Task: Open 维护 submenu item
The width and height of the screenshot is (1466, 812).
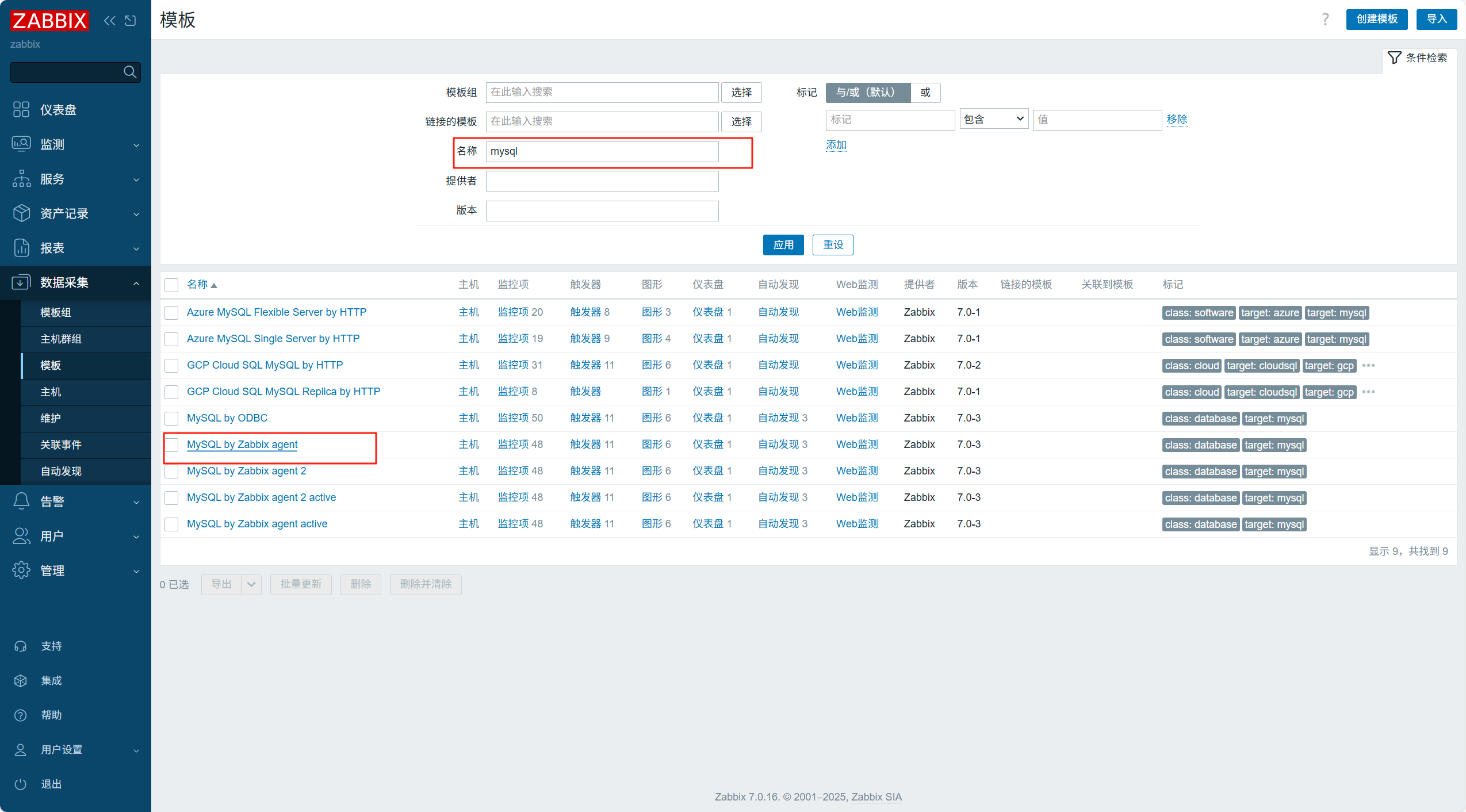Action: click(x=86, y=418)
